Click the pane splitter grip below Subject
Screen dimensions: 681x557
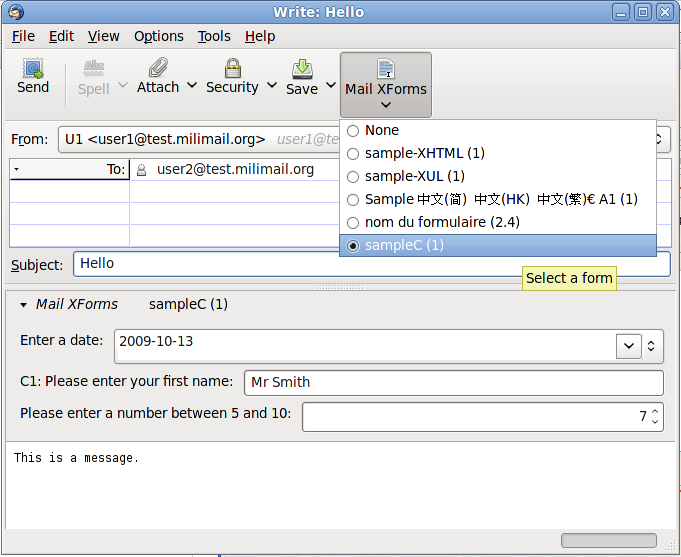click(340, 287)
